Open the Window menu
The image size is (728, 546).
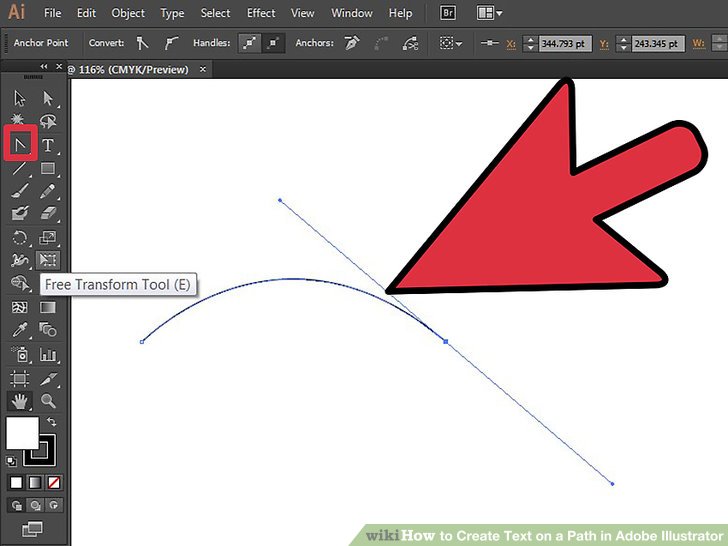(x=351, y=13)
